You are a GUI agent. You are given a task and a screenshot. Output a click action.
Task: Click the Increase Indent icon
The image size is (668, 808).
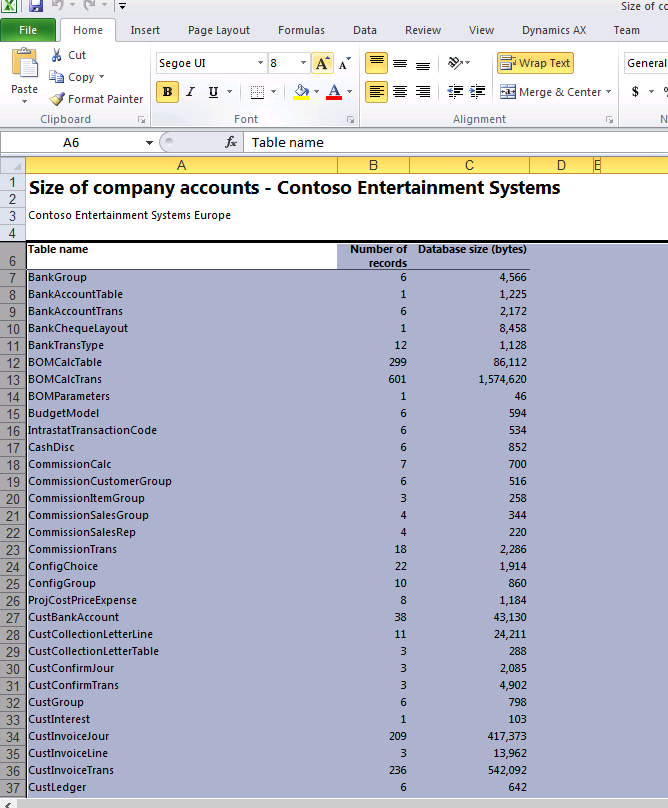coord(477,92)
